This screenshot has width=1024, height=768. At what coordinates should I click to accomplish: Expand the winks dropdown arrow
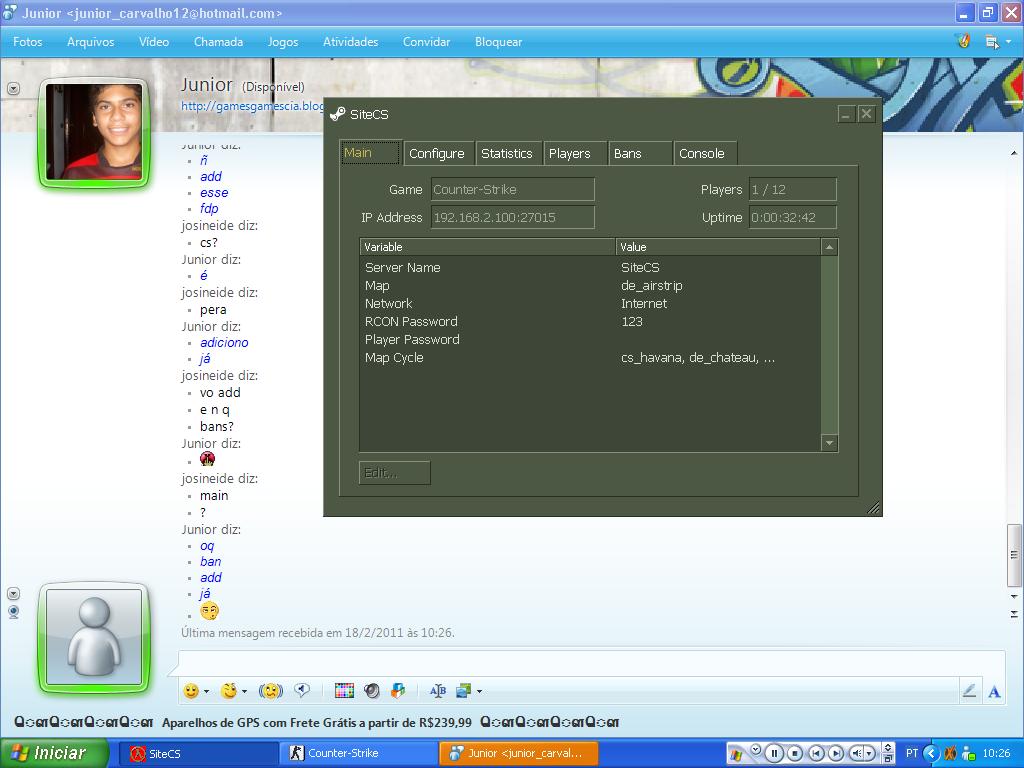244,691
